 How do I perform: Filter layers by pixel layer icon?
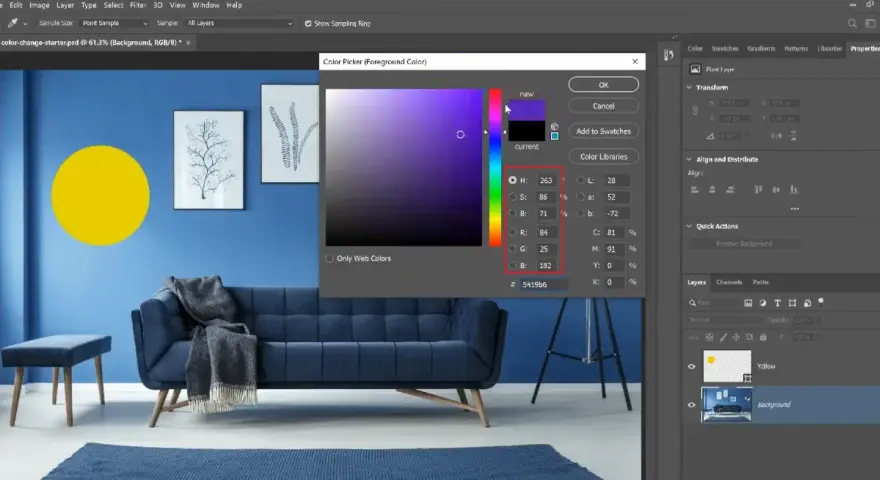748,303
